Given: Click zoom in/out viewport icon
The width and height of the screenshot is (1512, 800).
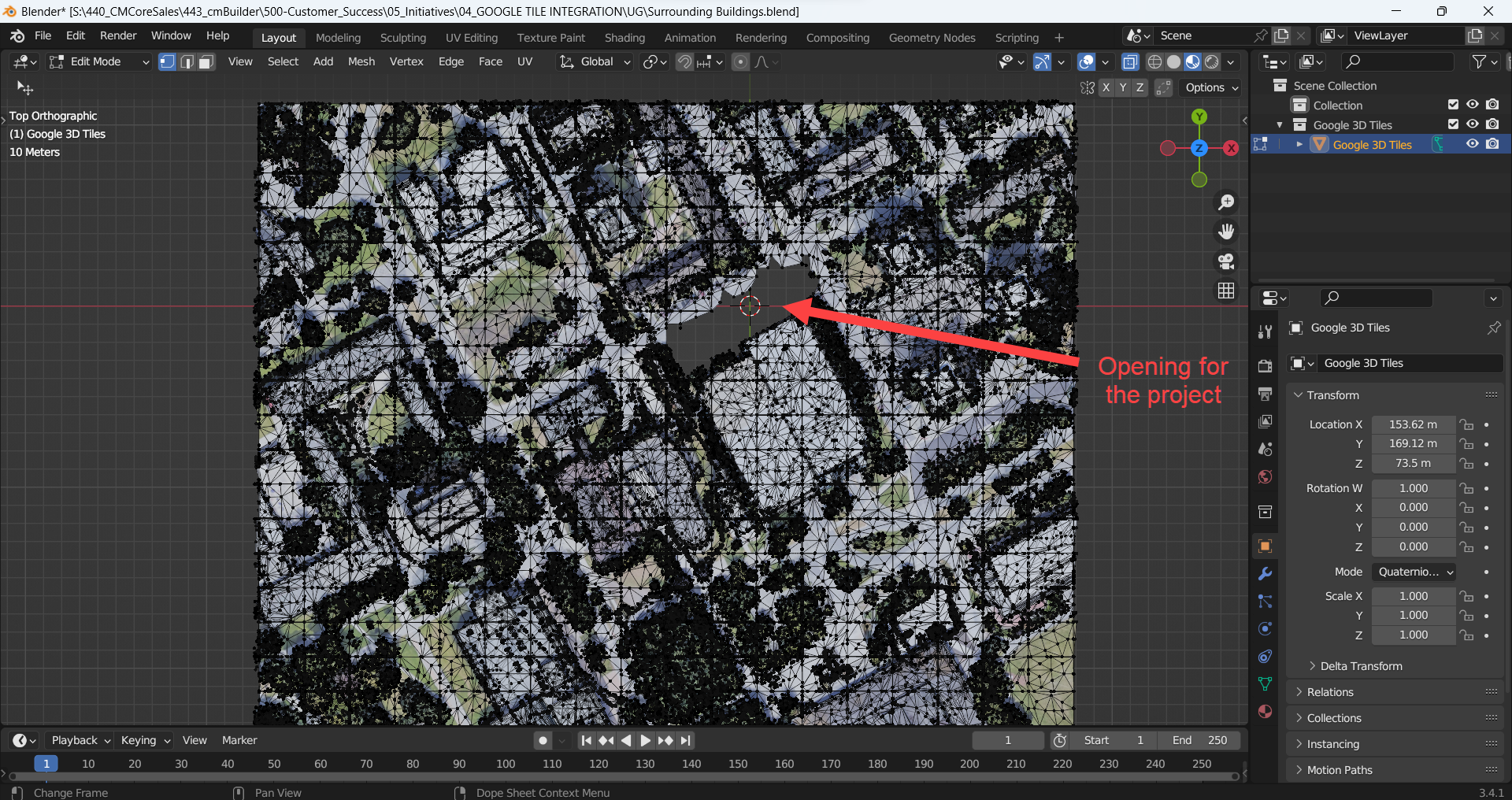Looking at the screenshot, I should pyautogui.click(x=1226, y=202).
